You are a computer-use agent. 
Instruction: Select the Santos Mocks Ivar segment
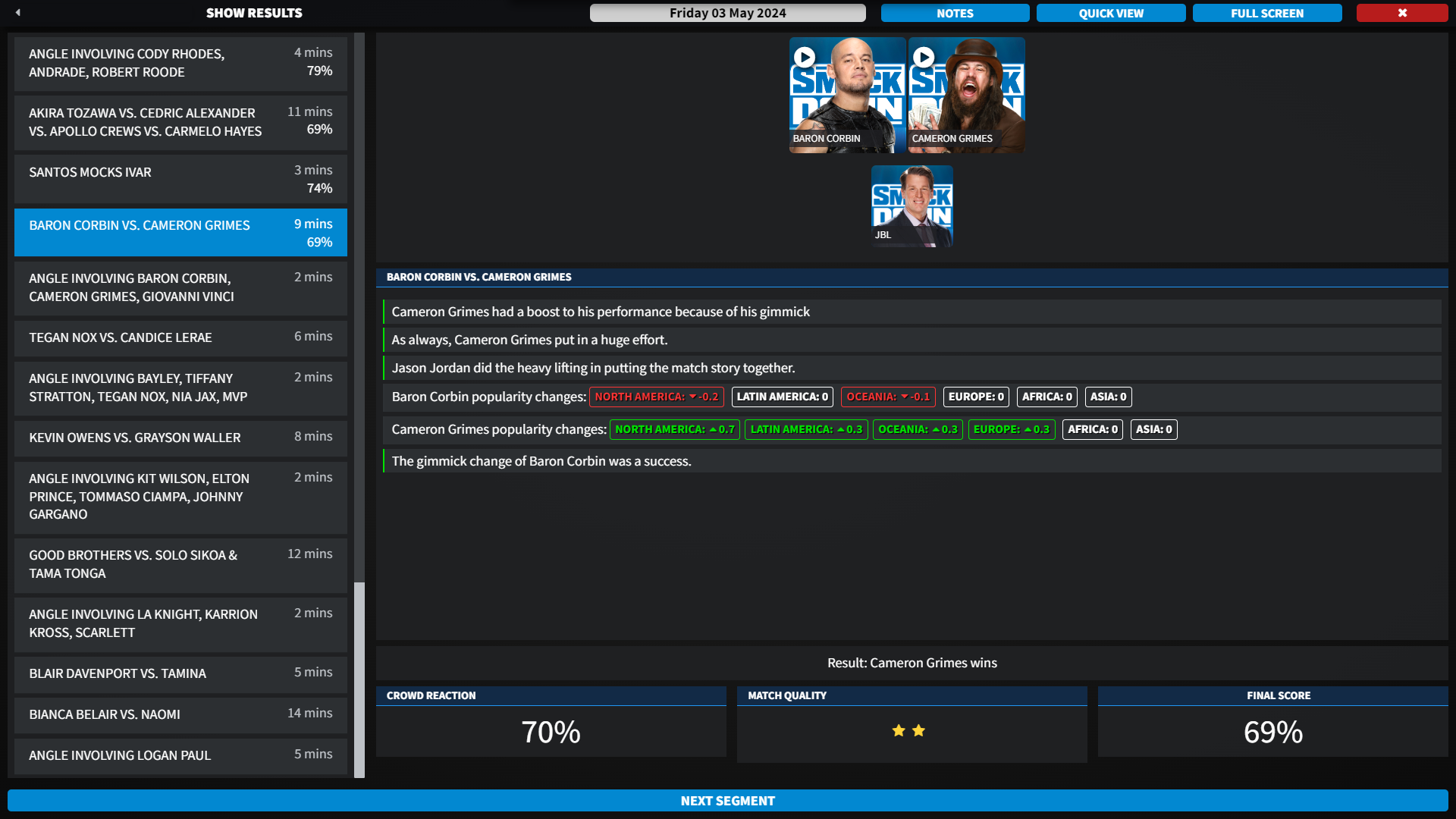180,180
